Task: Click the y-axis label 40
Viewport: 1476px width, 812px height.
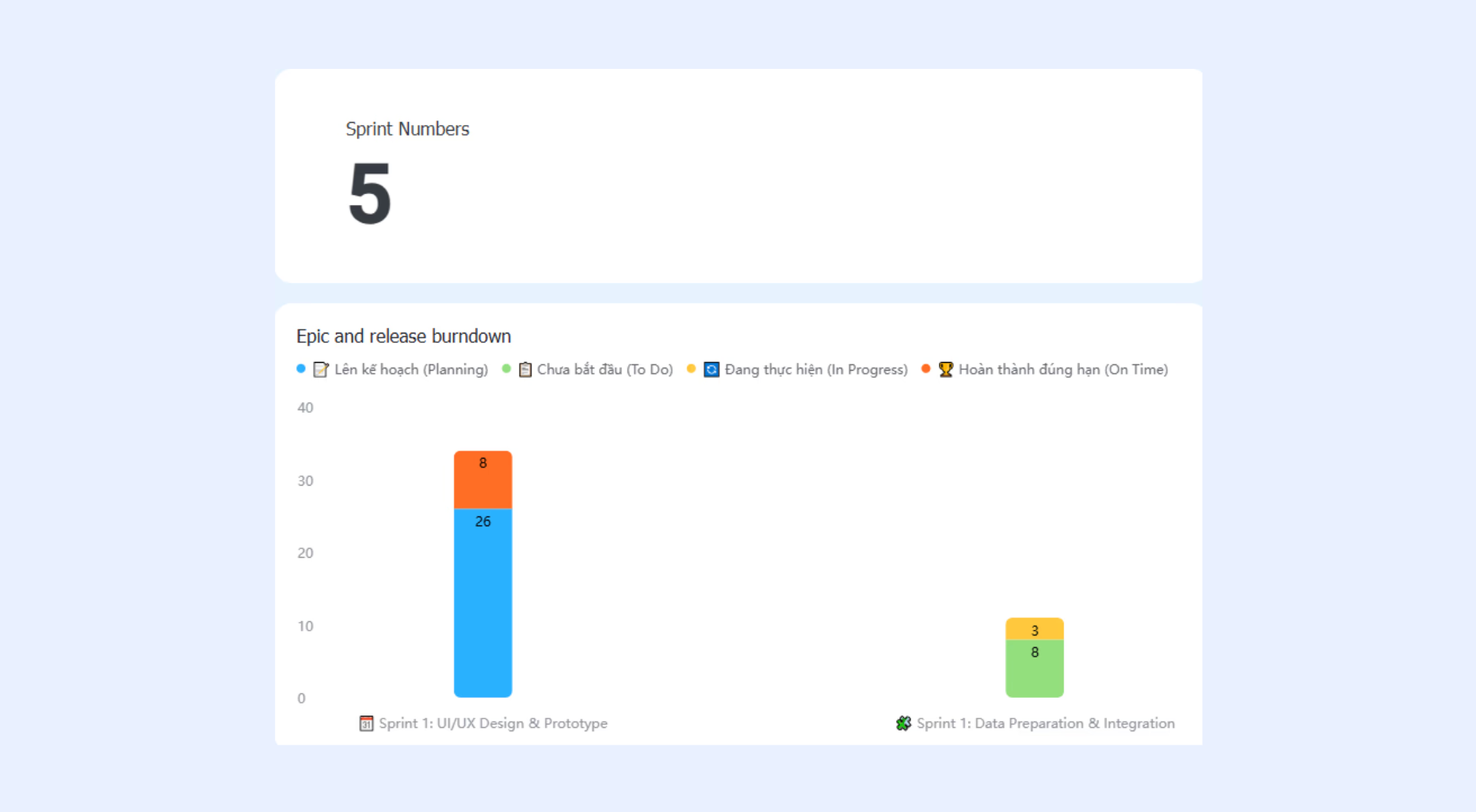Action: point(305,408)
